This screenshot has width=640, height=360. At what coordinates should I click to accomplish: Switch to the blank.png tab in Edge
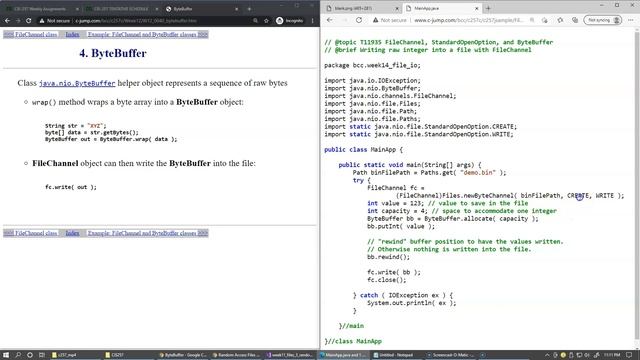[361, 8]
